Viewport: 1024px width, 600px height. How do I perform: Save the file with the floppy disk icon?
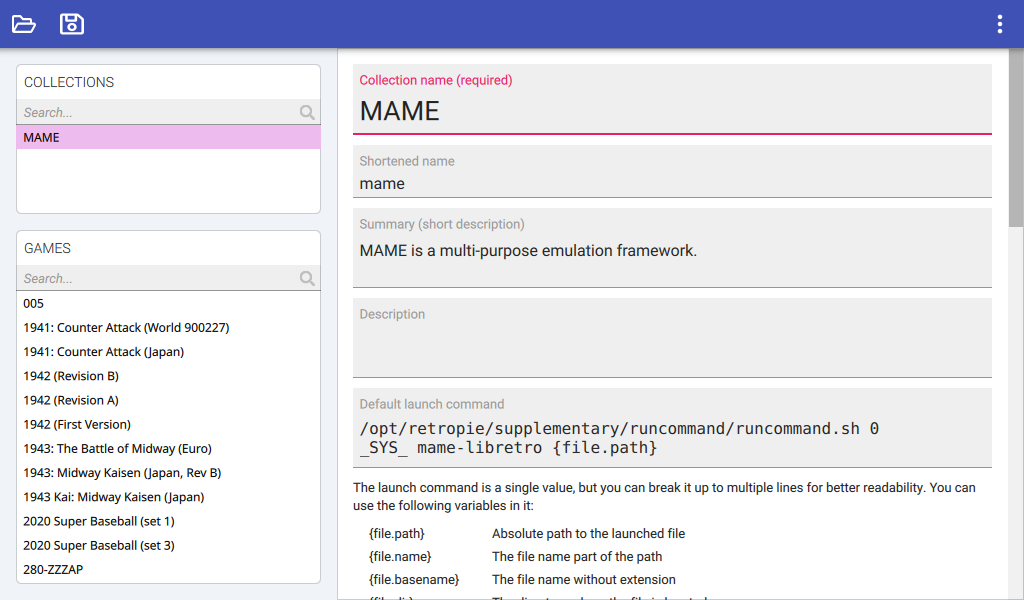[72, 24]
